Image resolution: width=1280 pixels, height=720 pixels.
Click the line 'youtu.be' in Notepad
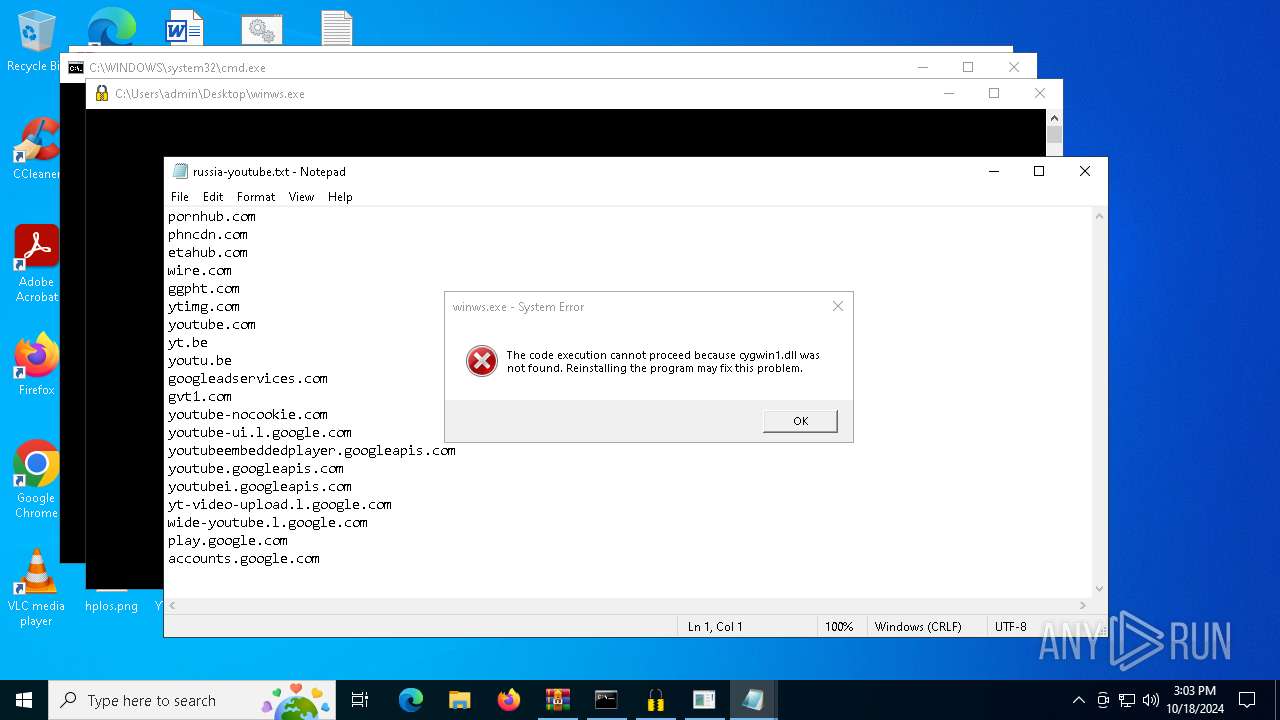pos(200,361)
